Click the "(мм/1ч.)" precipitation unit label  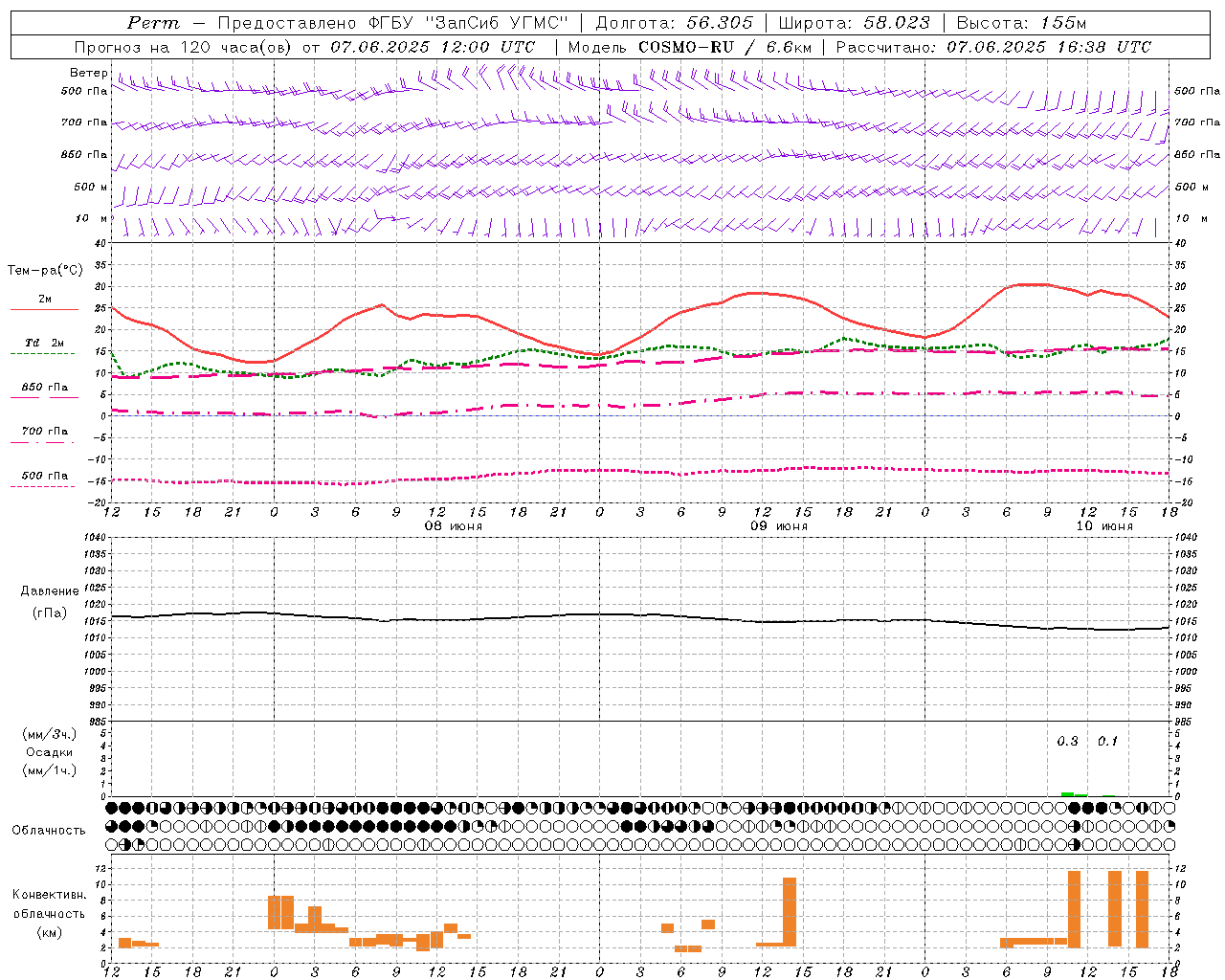[x=50, y=770]
